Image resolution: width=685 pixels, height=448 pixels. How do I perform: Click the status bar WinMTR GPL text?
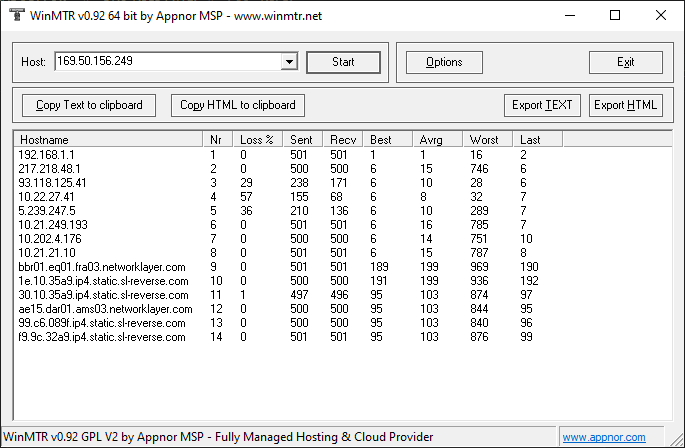click(218, 437)
